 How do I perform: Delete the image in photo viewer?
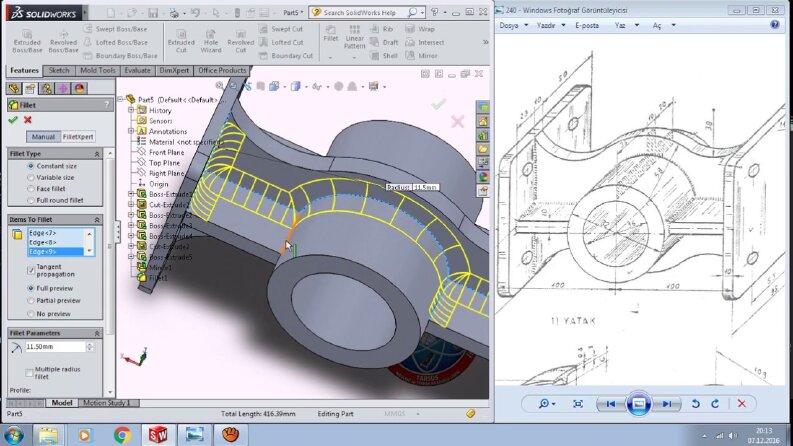tap(741, 404)
